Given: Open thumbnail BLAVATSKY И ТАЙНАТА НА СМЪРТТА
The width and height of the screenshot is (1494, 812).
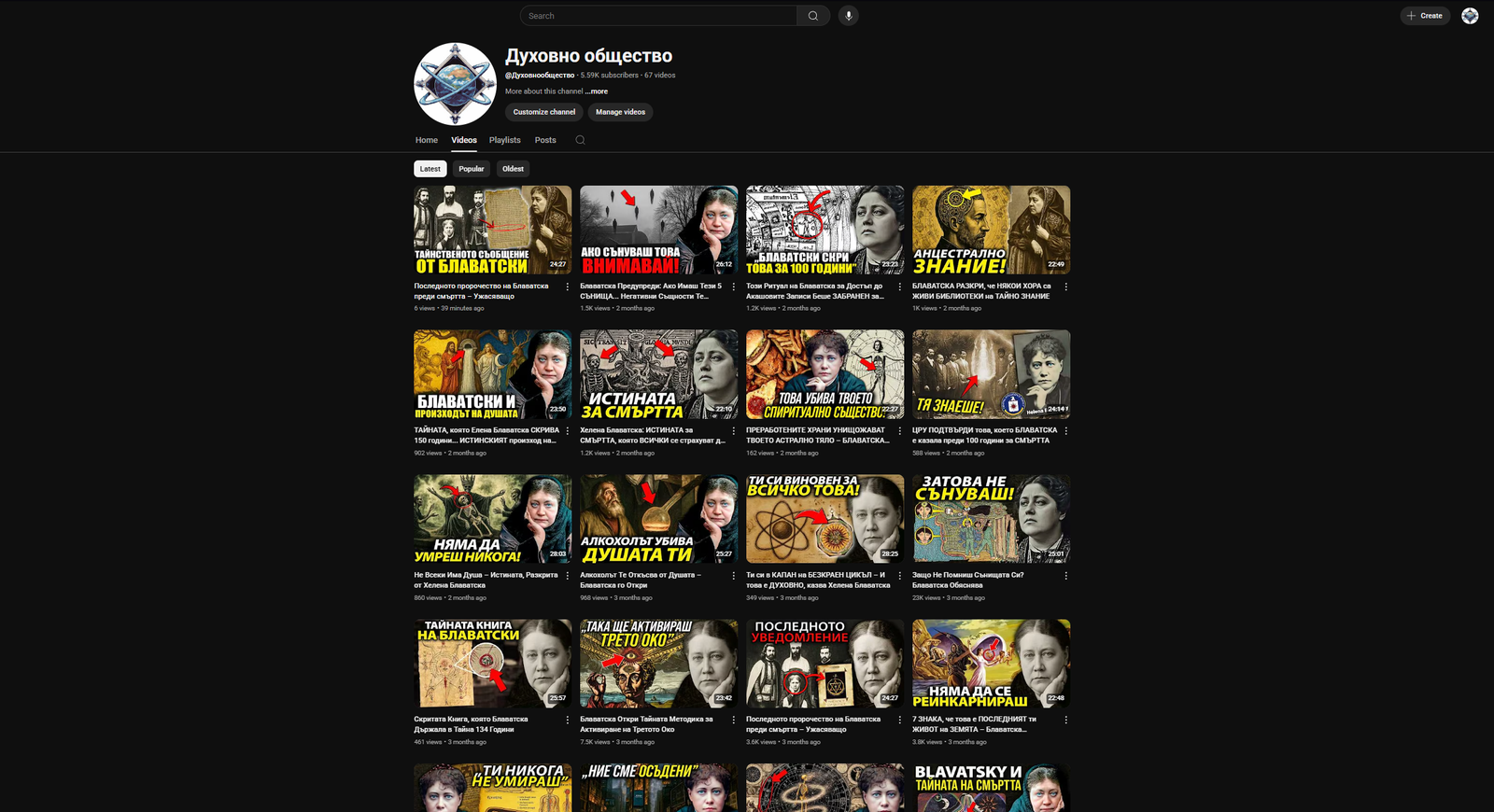Looking at the screenshot, I should click(992, 788).
